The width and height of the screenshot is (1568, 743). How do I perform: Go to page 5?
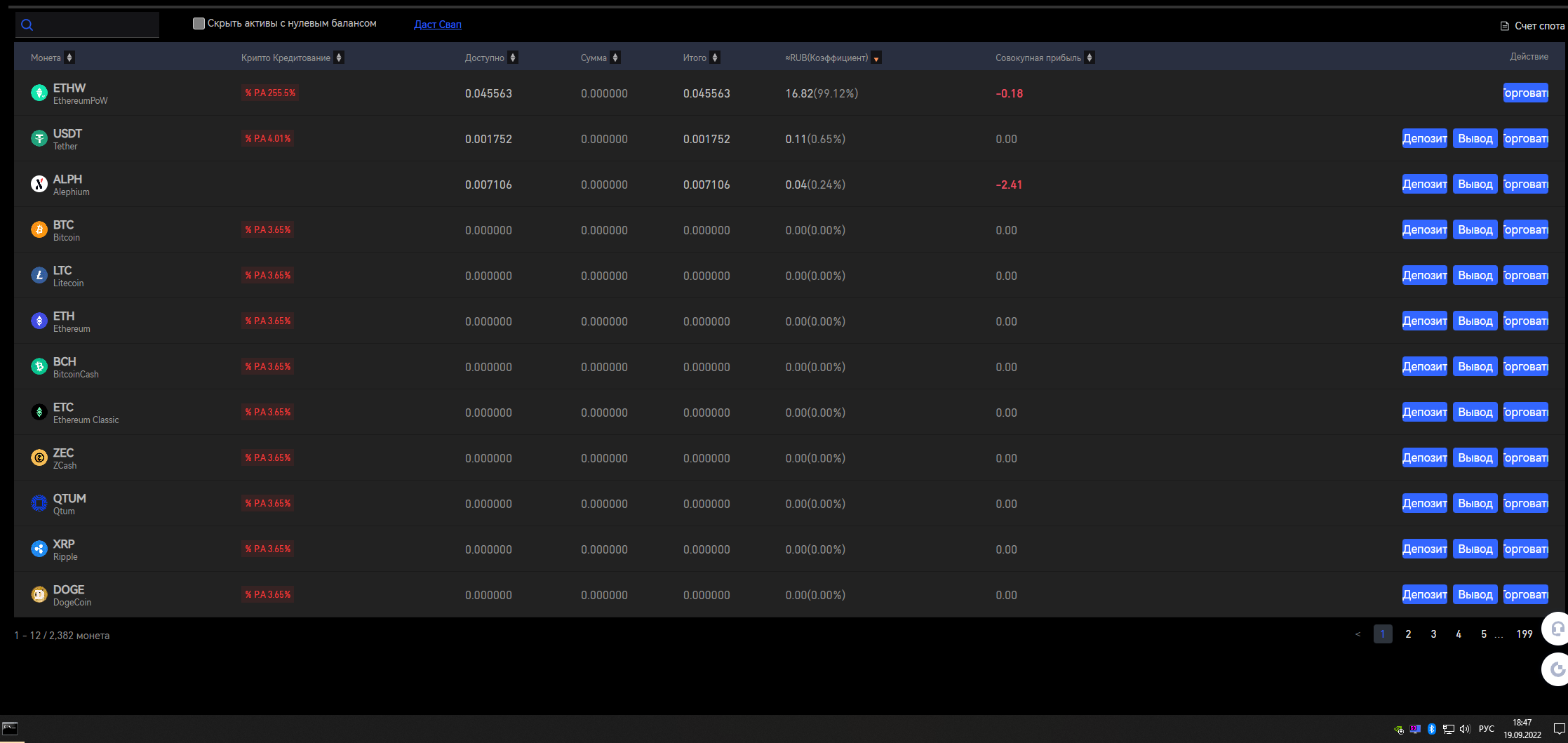[1484, 634]
